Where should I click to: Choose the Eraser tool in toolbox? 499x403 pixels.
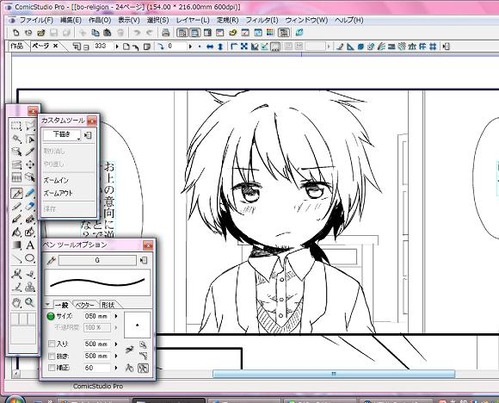point(30,206)
